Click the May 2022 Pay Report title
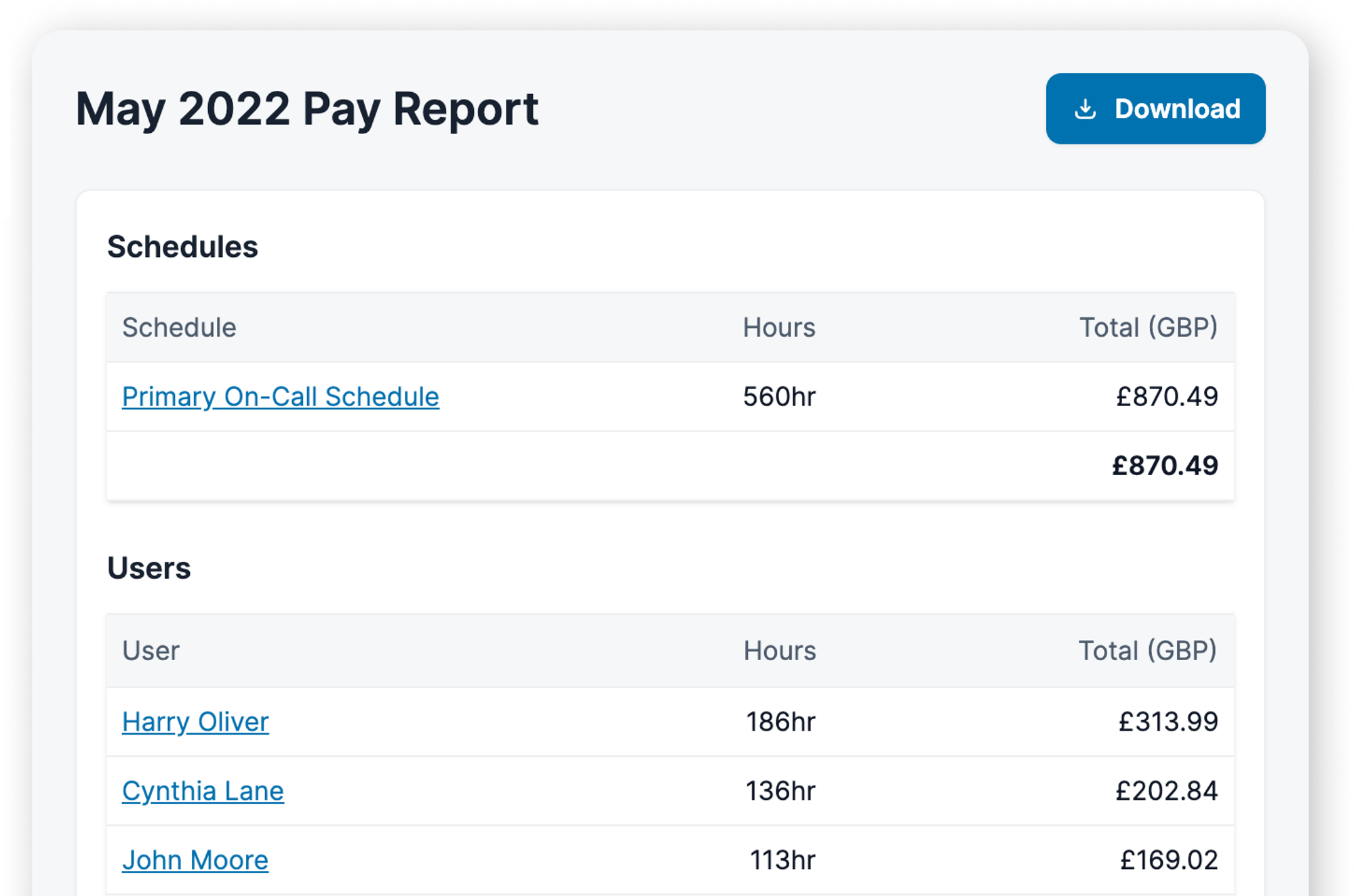Screen dimensions: 1356x896 [306, 108]
